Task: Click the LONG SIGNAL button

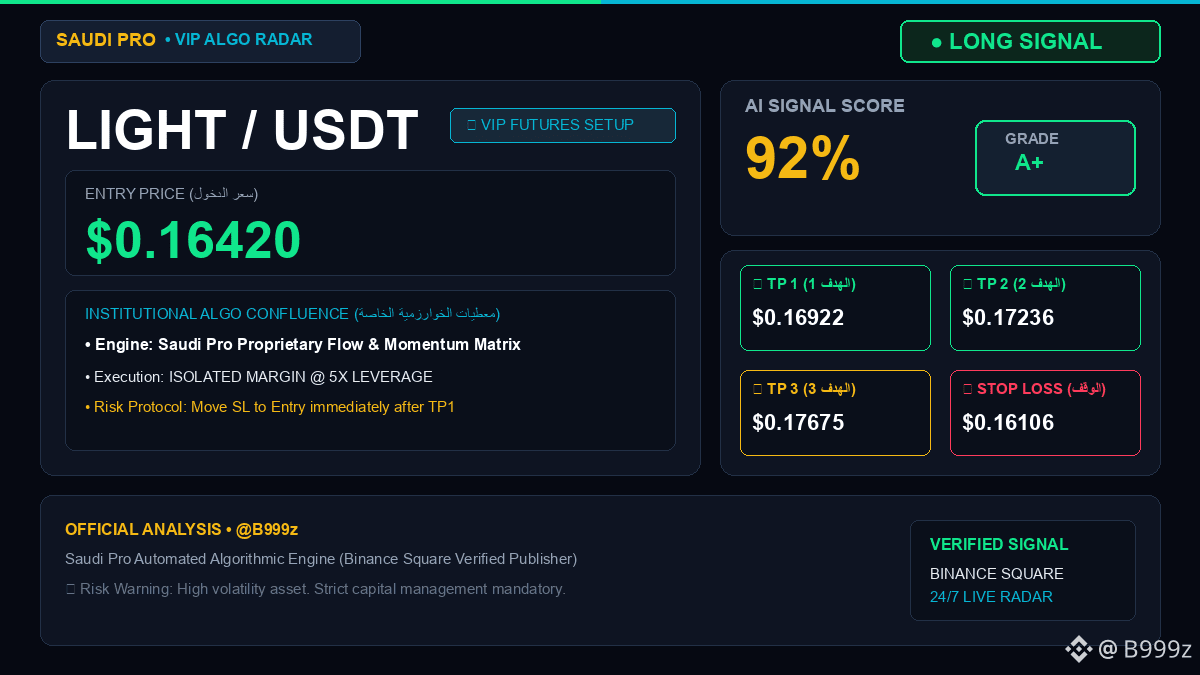Action: (1030, 42)
